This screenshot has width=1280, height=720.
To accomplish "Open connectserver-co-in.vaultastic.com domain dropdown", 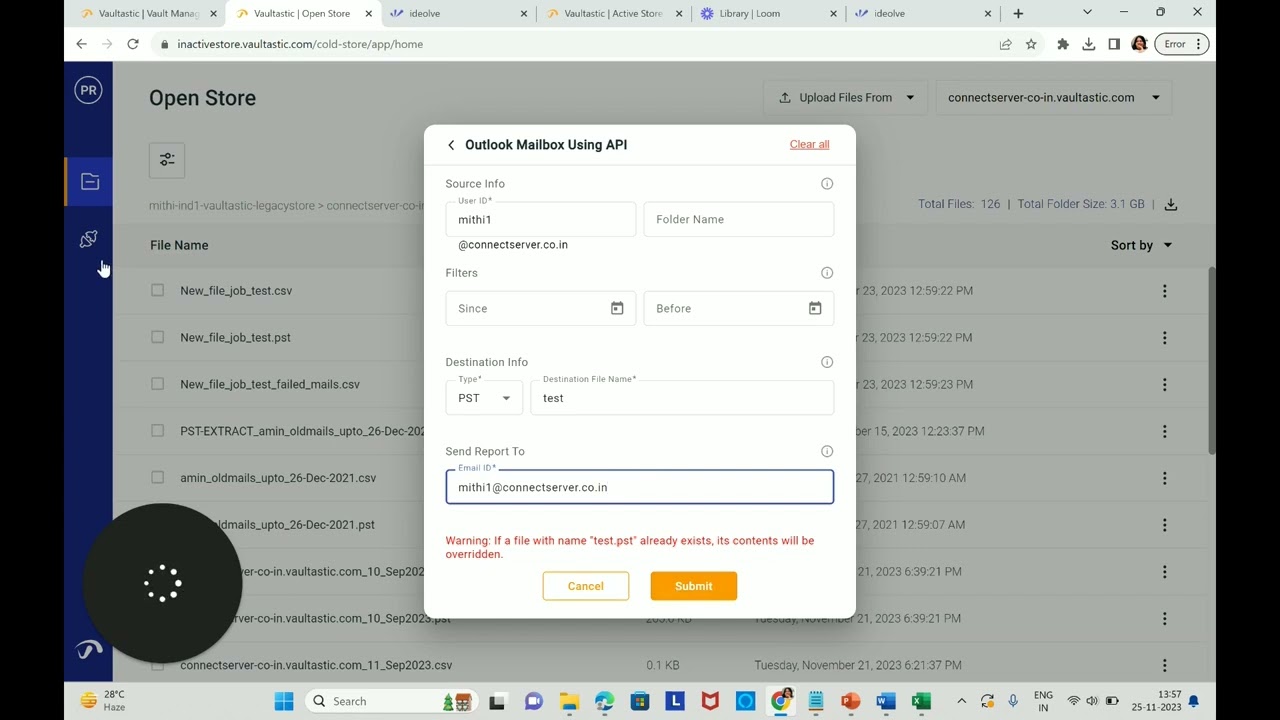I will coord(1054,97).
